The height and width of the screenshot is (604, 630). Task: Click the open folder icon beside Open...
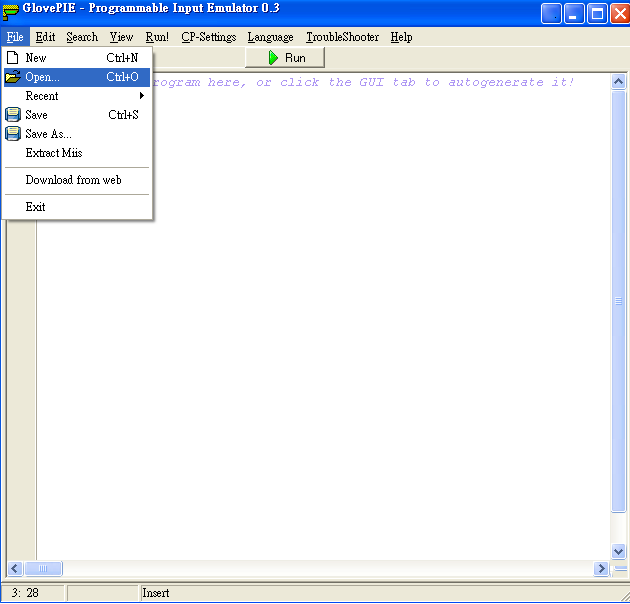tap(13, 76)
